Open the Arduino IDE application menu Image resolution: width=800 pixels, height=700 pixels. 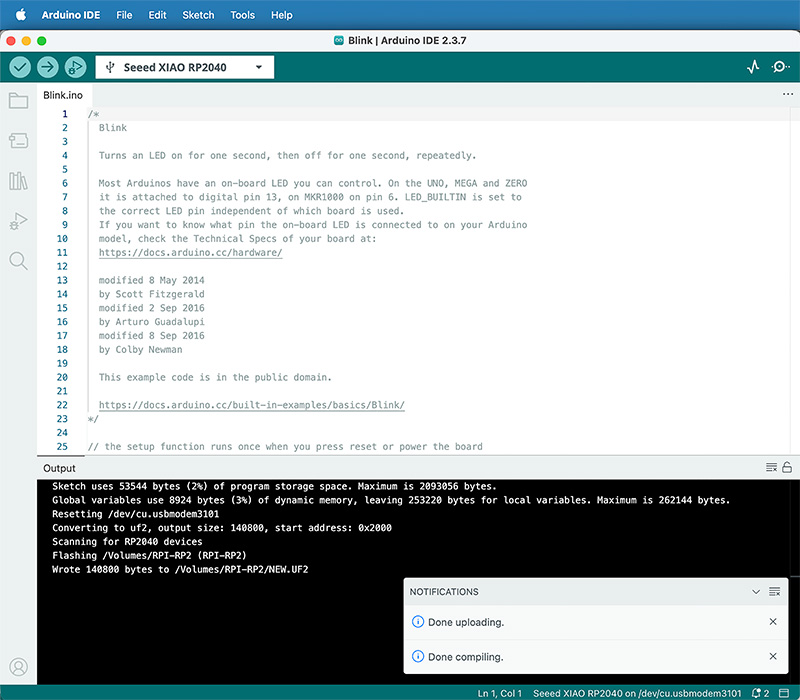click(x=71, y=15)
